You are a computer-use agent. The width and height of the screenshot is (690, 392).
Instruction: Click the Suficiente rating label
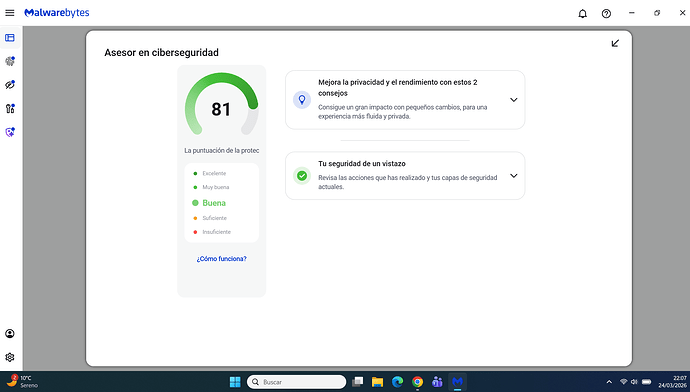pos(214,218)
